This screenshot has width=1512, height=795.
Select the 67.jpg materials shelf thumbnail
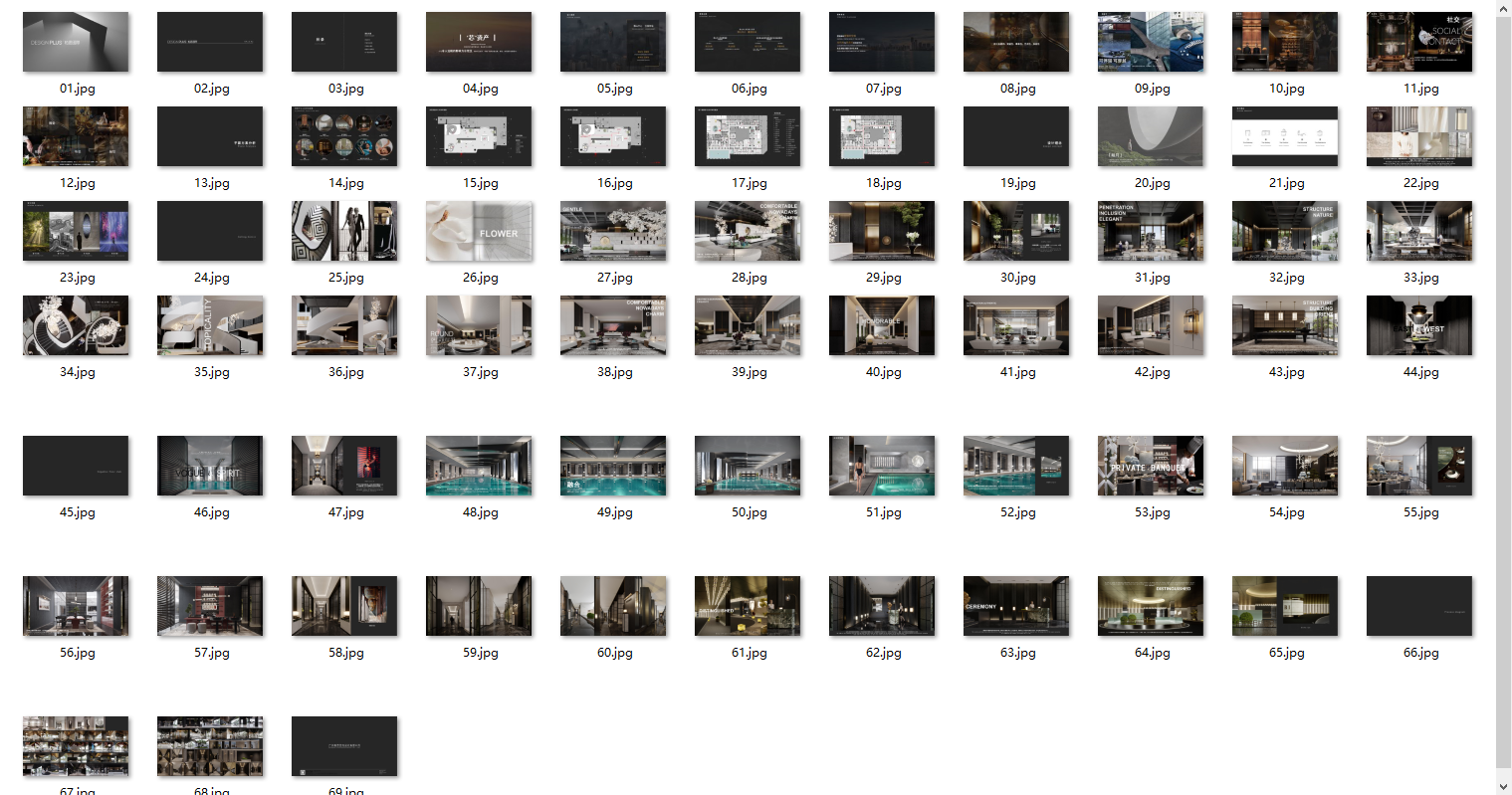point(76,746)
